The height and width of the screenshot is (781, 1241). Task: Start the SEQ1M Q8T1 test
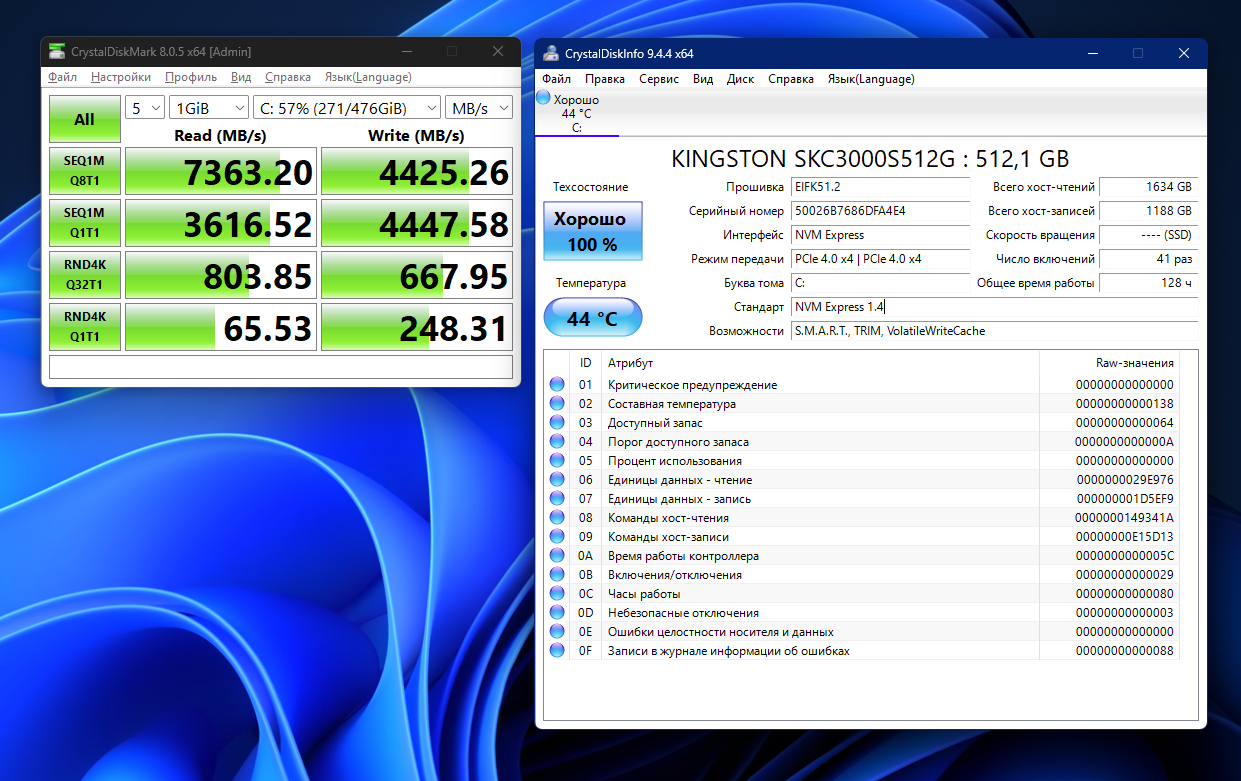click(85, 171)
